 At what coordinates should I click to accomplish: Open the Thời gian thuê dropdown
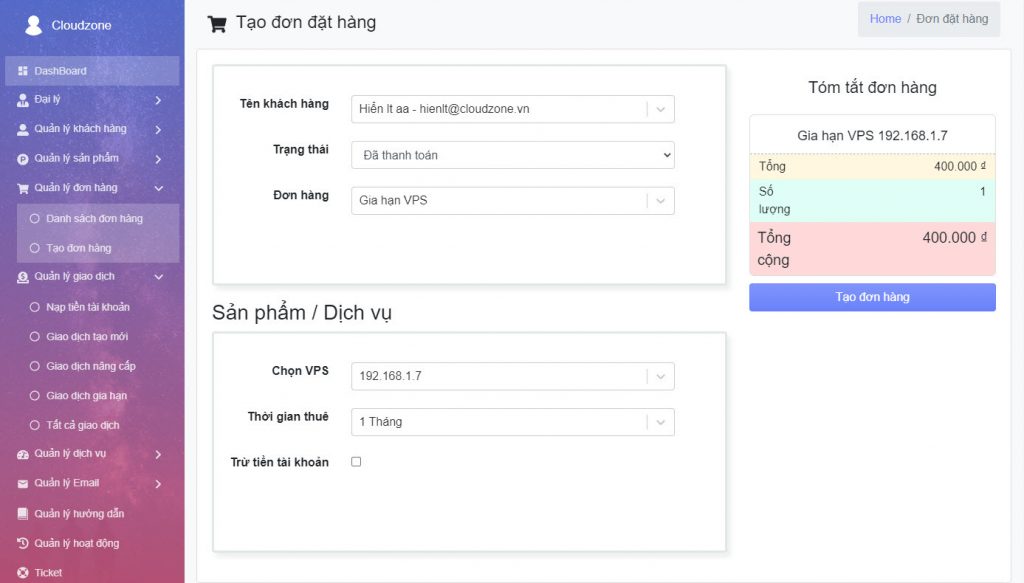pos(512,422)
